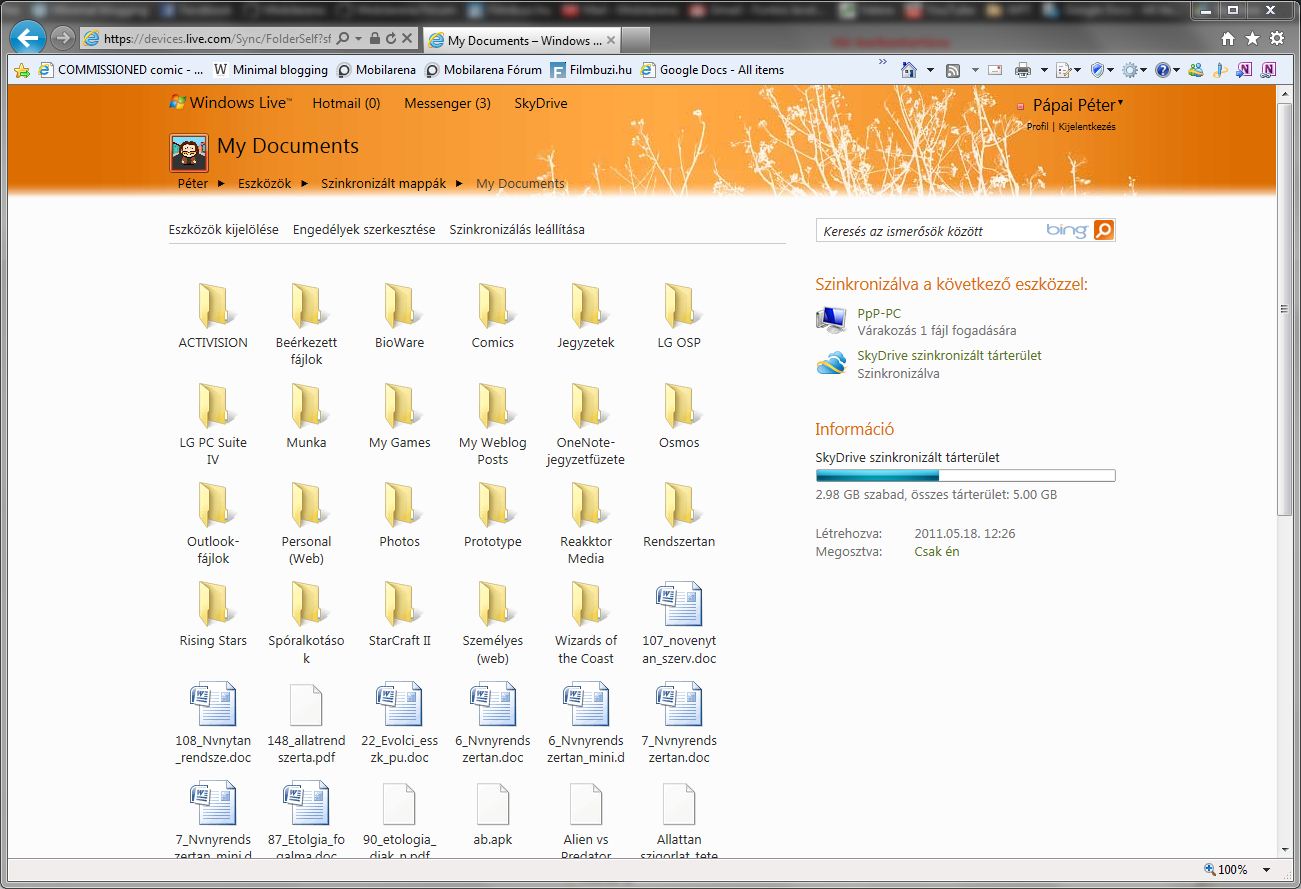Click the address bar search magnifier icon

[343, 39]
